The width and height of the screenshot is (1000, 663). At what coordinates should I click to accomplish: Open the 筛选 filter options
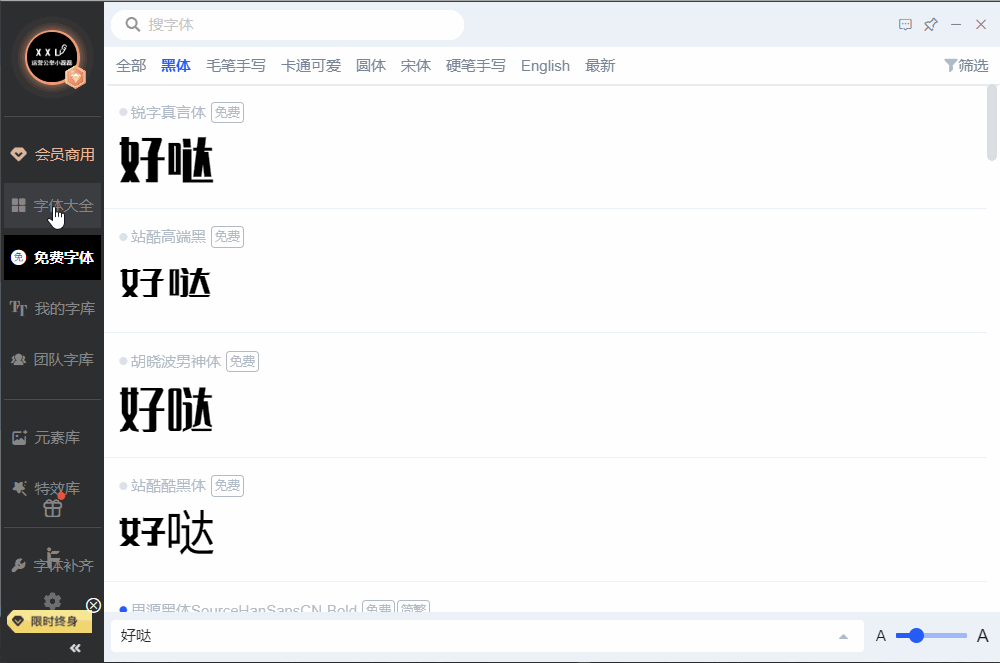click(966, 66)
